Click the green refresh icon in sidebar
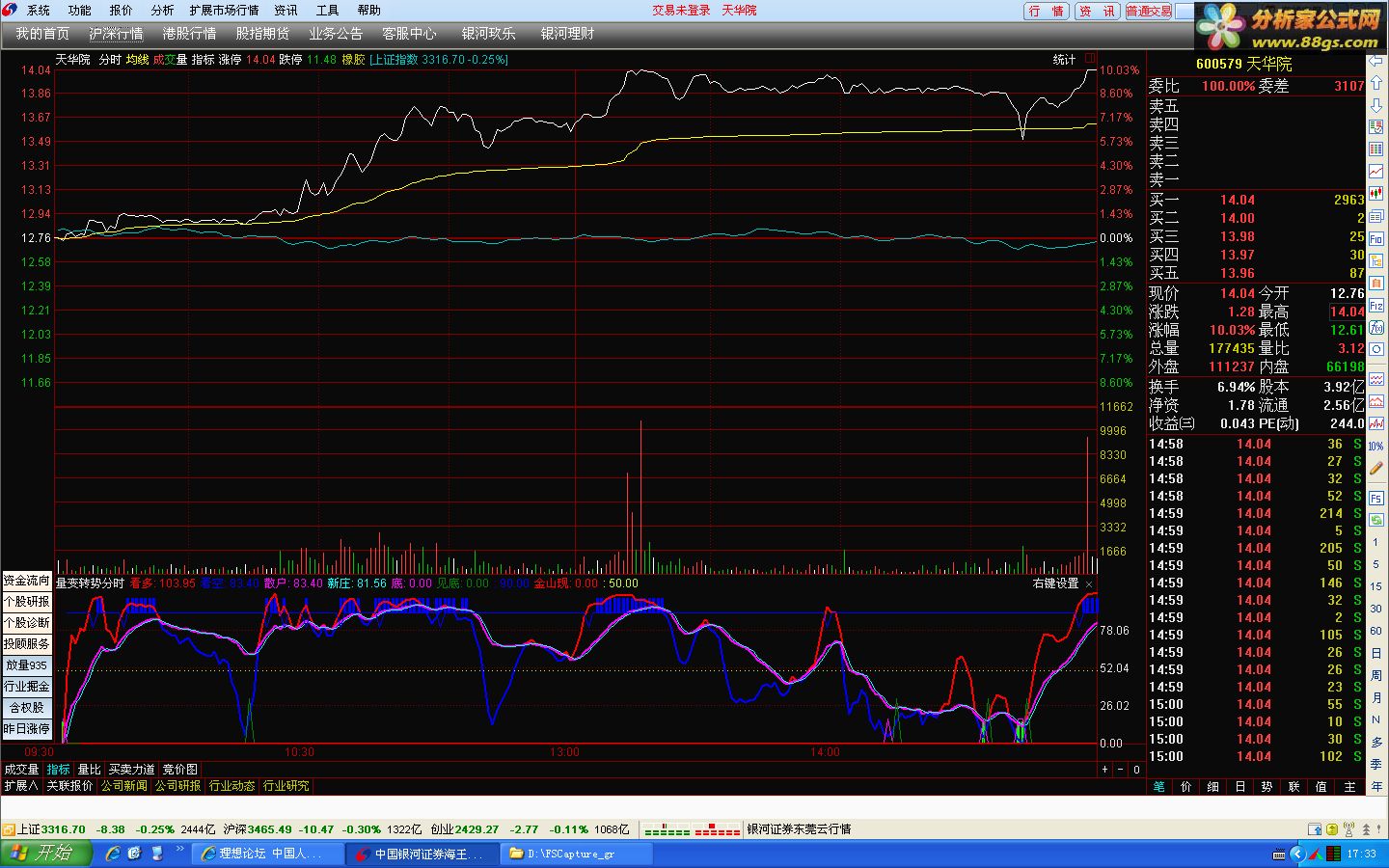 coord(1376,520)
